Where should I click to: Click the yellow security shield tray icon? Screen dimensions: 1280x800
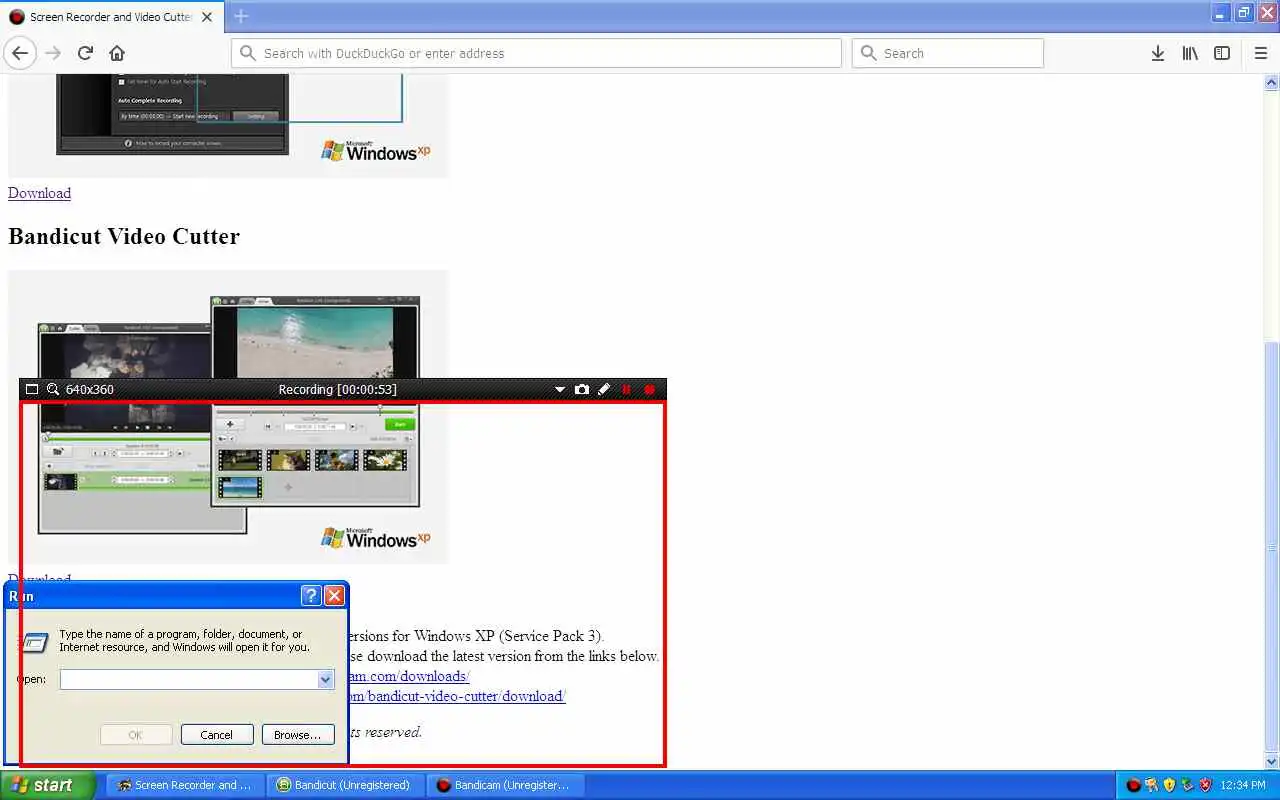pos(1169,785)
